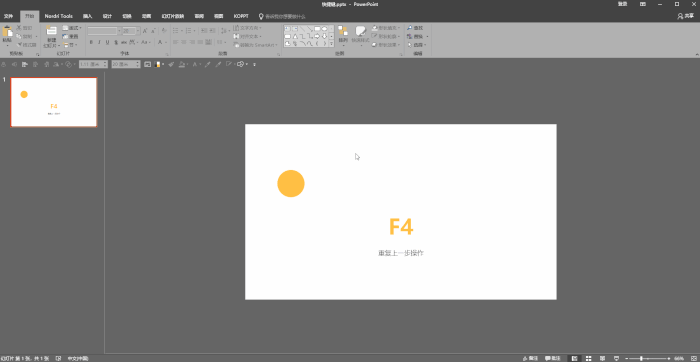Click the Paste clipboard icon
The width and height of the screenshot is (700, 362).
(x=7, y=32)
